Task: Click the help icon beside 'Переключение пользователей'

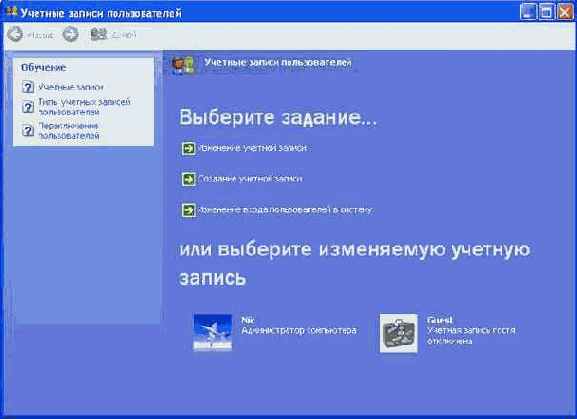Action: tap(28, 130)
